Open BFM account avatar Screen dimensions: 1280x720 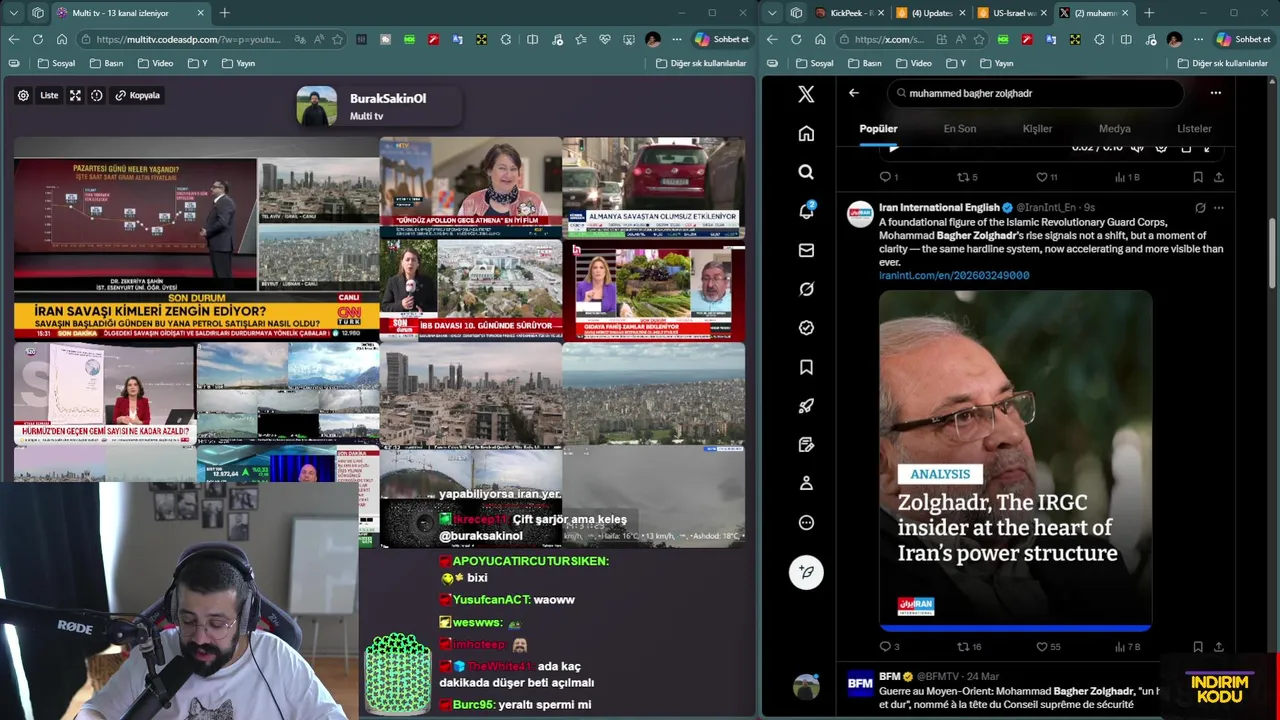[x=860, y=684]
